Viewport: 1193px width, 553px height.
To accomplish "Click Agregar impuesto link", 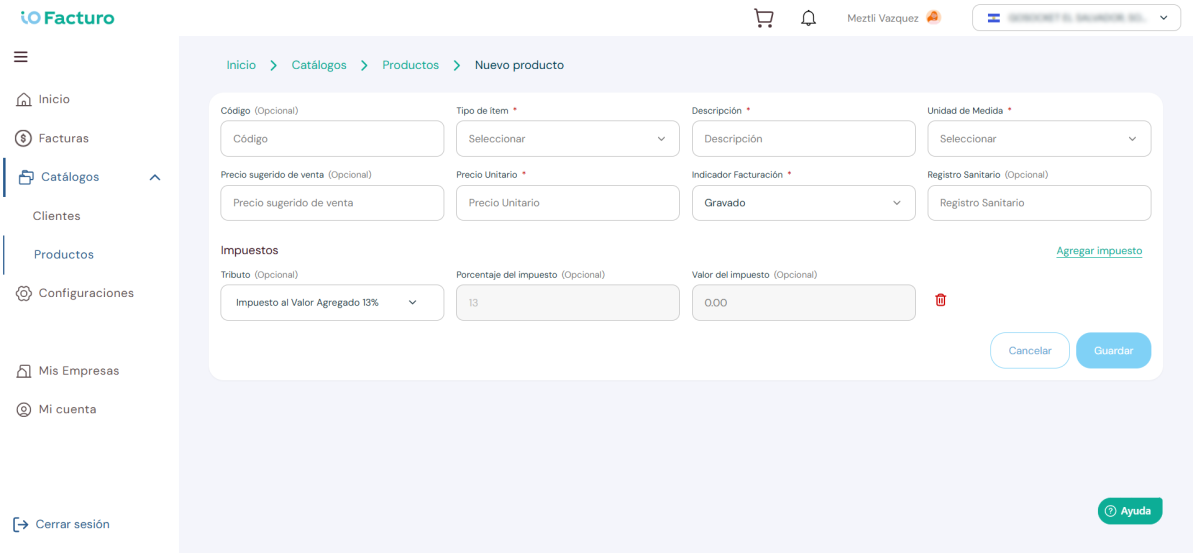I will (x=1099, y=251).
